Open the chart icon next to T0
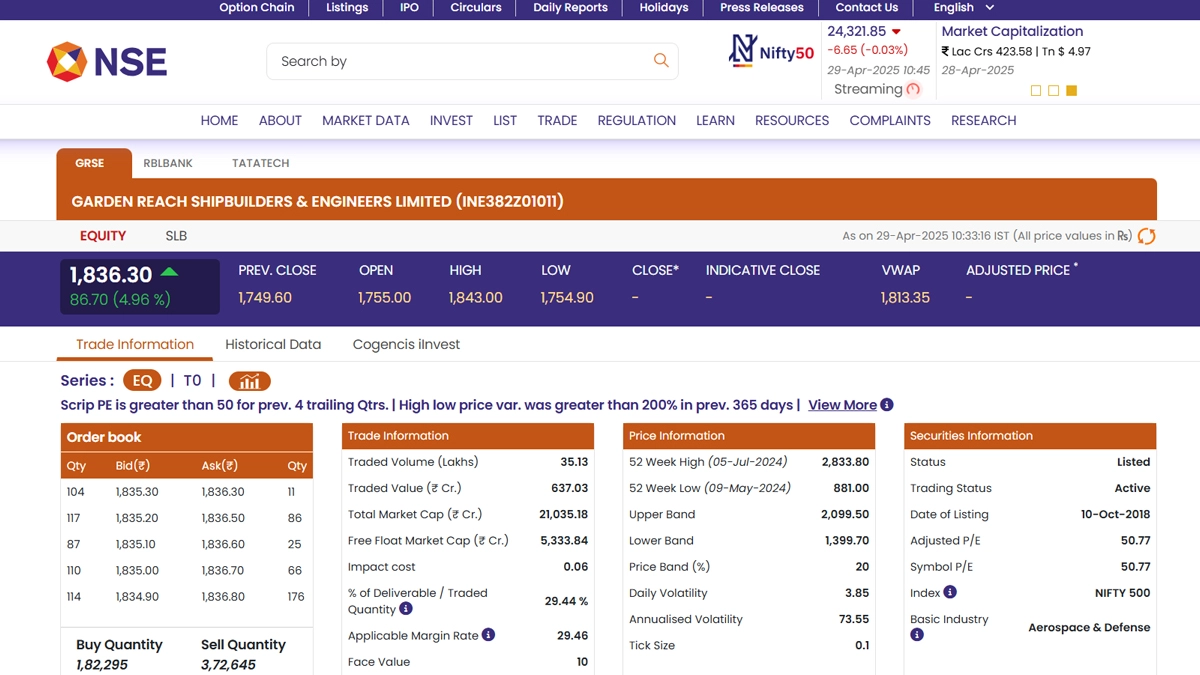Image resolution: width=1200 pixels, height=675 pixels. click(x=249, y=381)
